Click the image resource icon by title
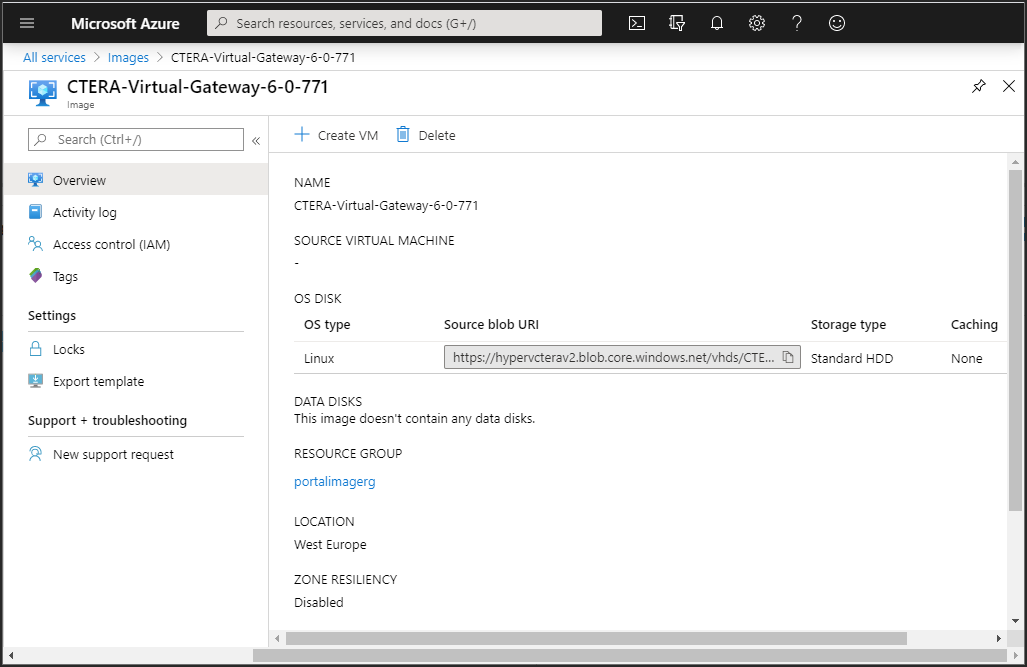The image size is (1027, 667). [43, 92]
